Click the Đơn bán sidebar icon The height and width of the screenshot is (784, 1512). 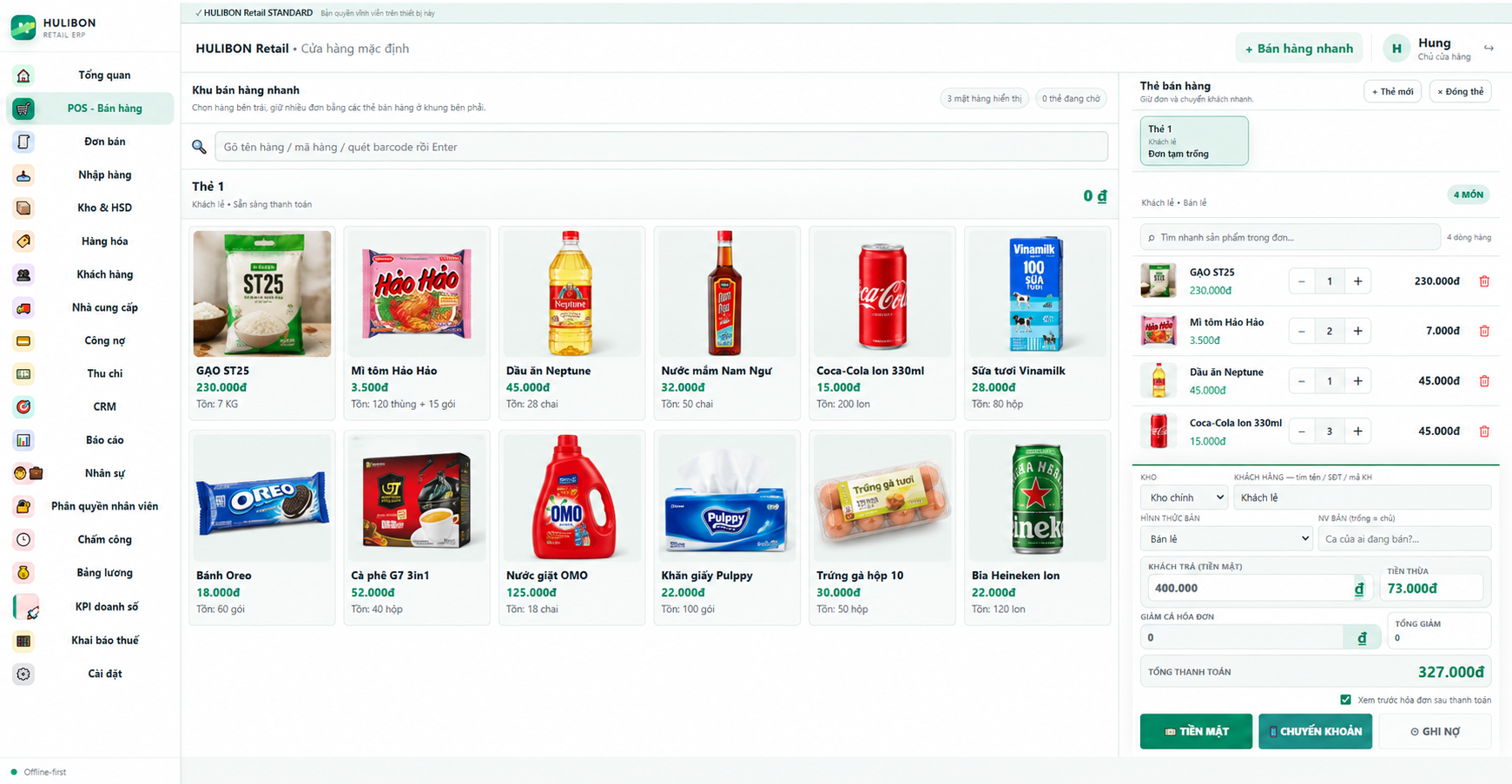(23, 142)
